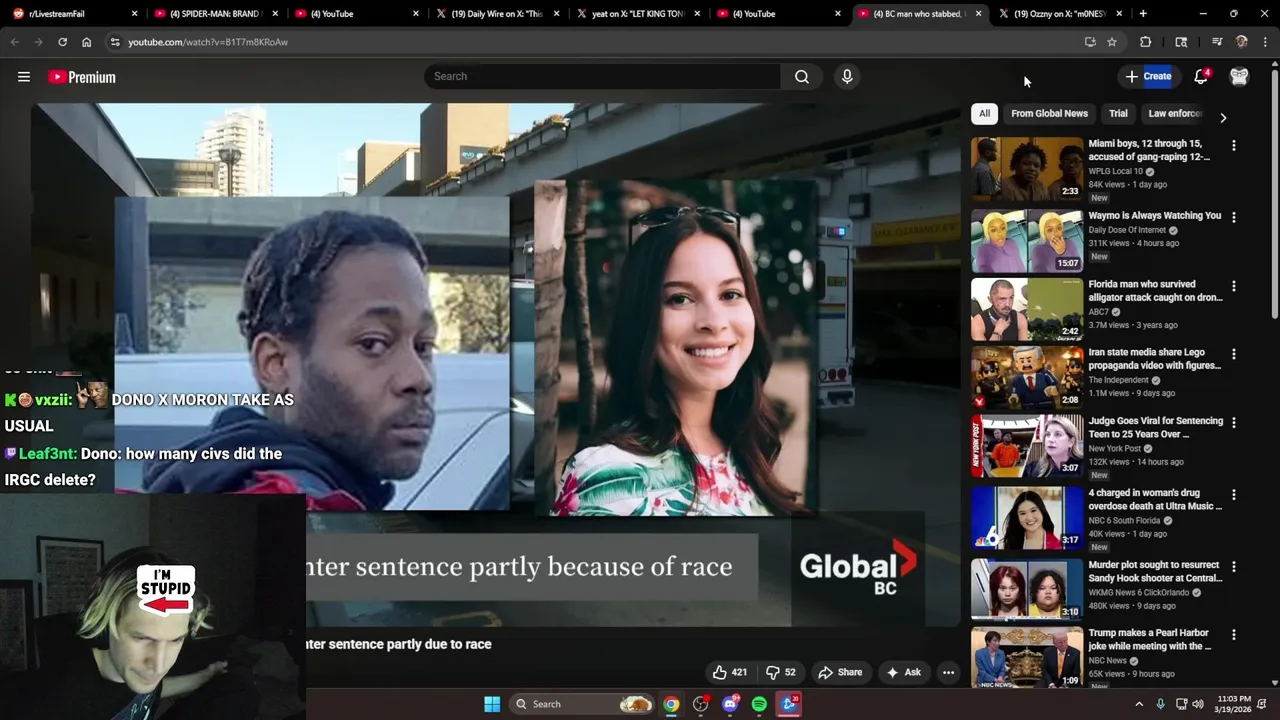Click the Ask button

[x=903, y=672]
